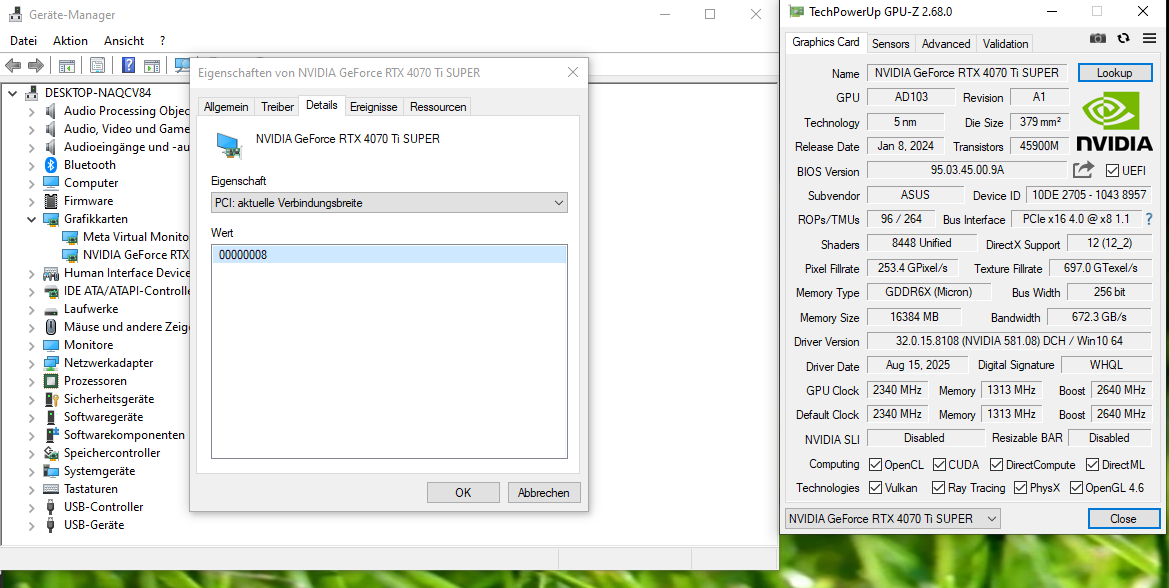The image size is (1169, 588).
Task: Toggle the CUDA checkbox
Action: click(939, 464)
